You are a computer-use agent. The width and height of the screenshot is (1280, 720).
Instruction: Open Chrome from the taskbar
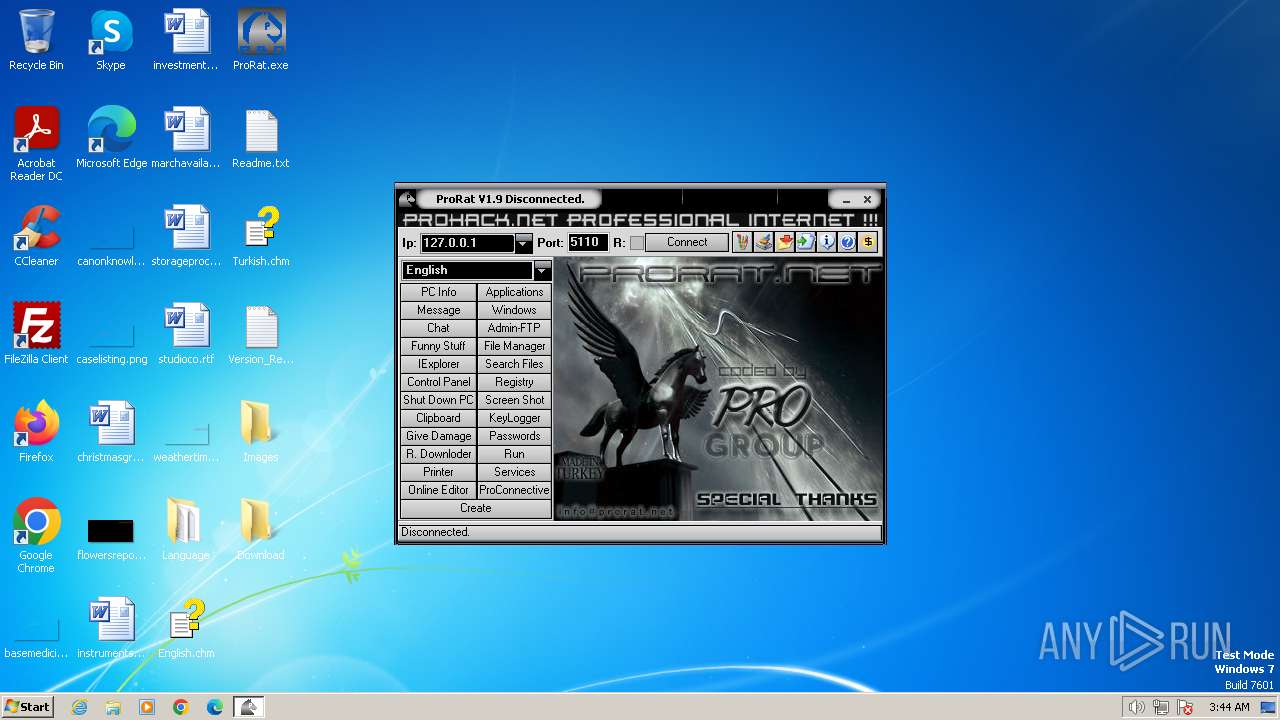point(181,707)
